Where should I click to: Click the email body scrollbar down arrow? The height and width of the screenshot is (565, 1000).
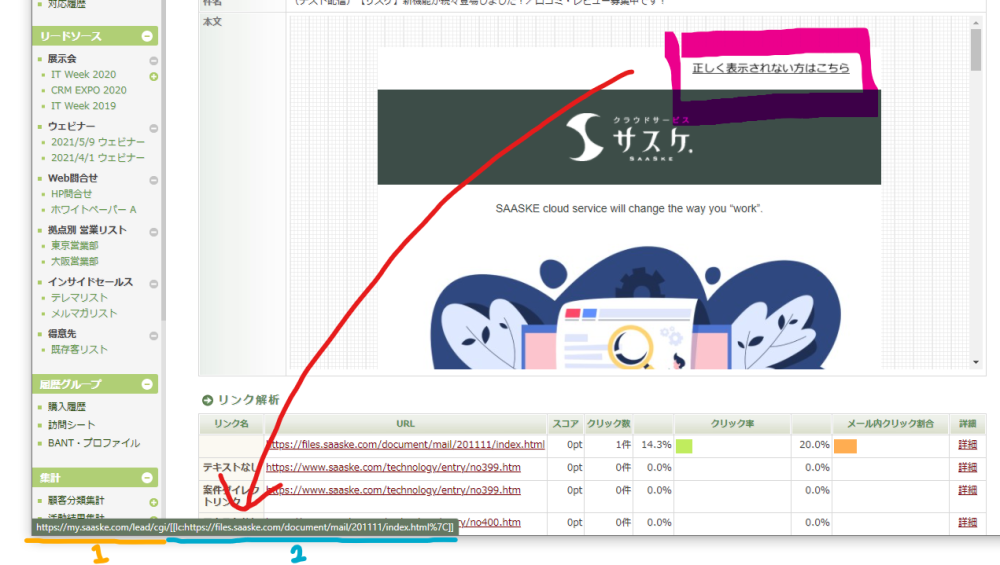coord(976,362)
